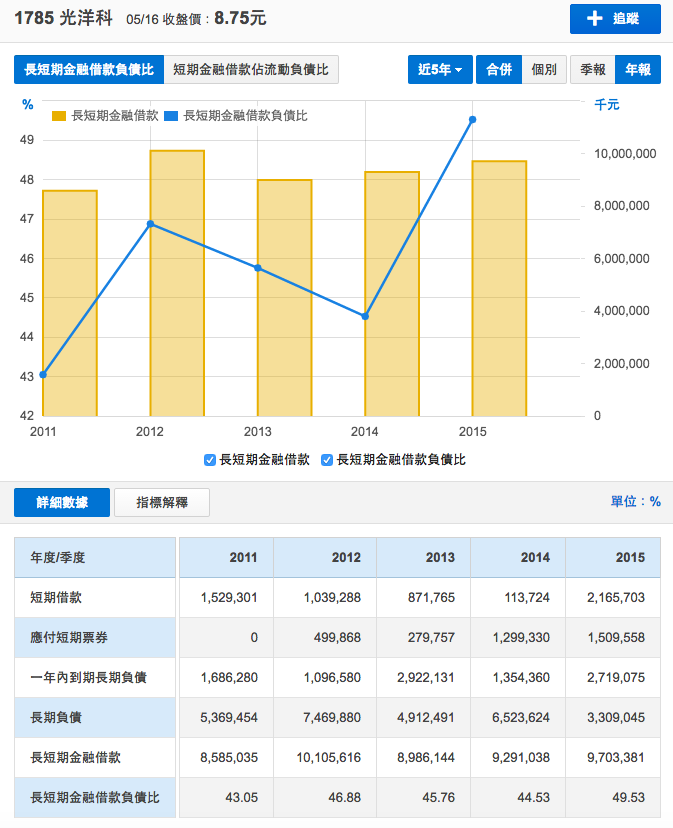The image size is (673, 828).
Task: Switch to 季報 quarterly report
Action: [x=592, y=69]
